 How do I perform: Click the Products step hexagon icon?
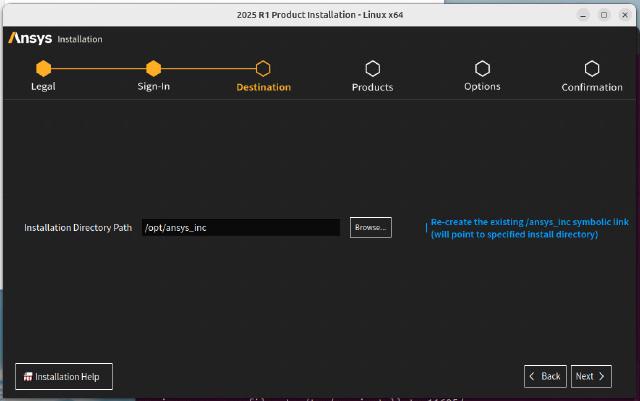(x=373, y=69)
